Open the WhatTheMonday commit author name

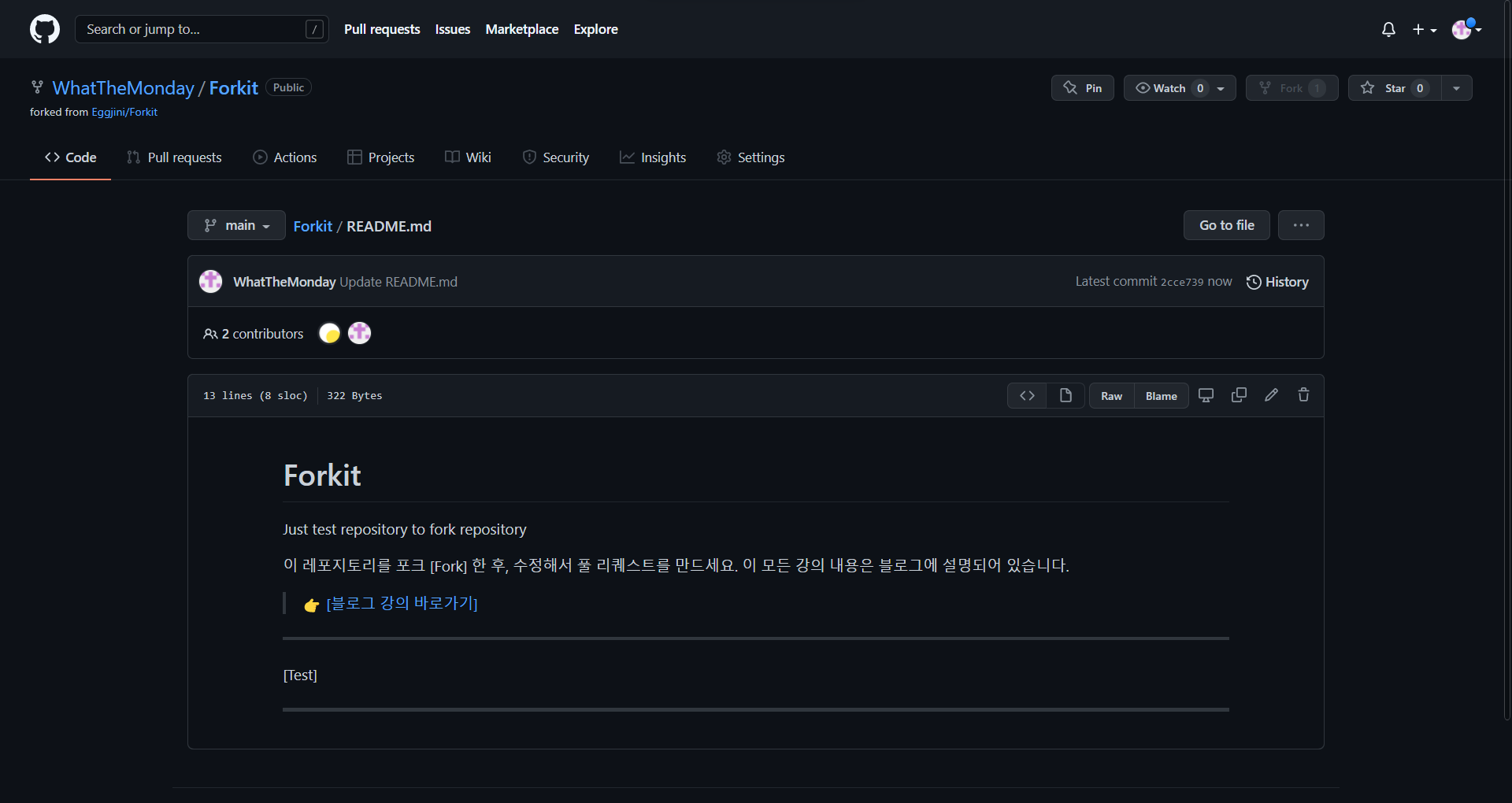click(284, 282)
